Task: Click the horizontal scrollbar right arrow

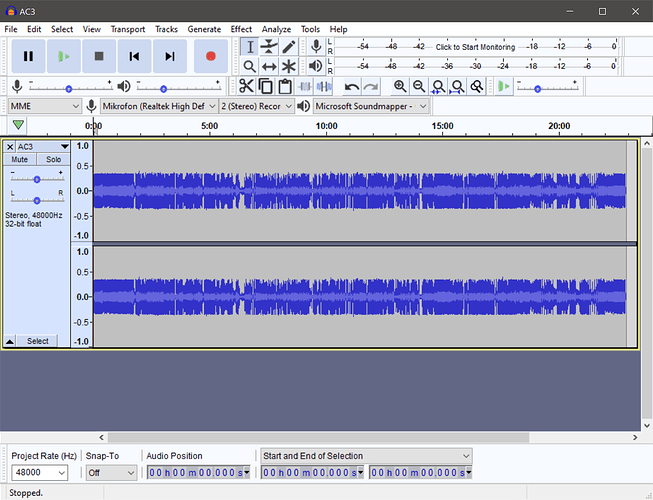Action: click(x=635, y=437)
